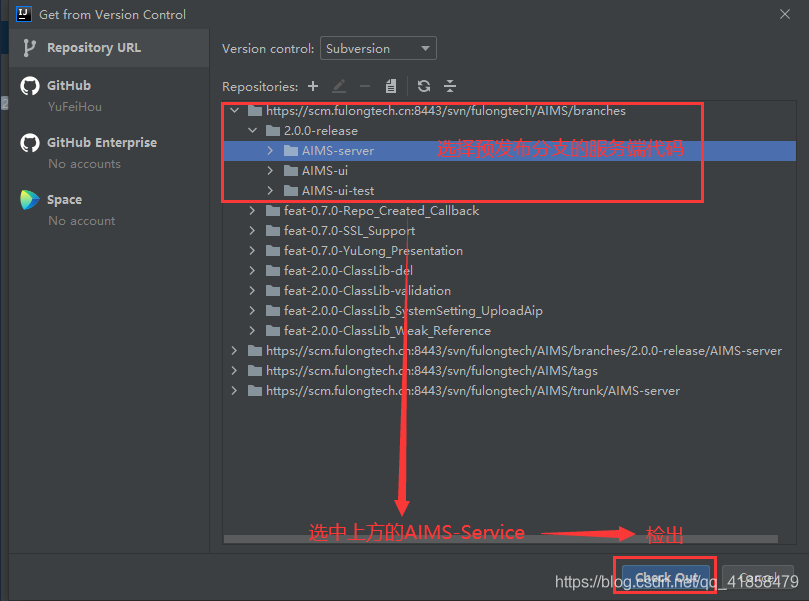The image size is (809, 601).
Task: Click the AIMS-server folder icon
Action: click(x=291, y=151)
